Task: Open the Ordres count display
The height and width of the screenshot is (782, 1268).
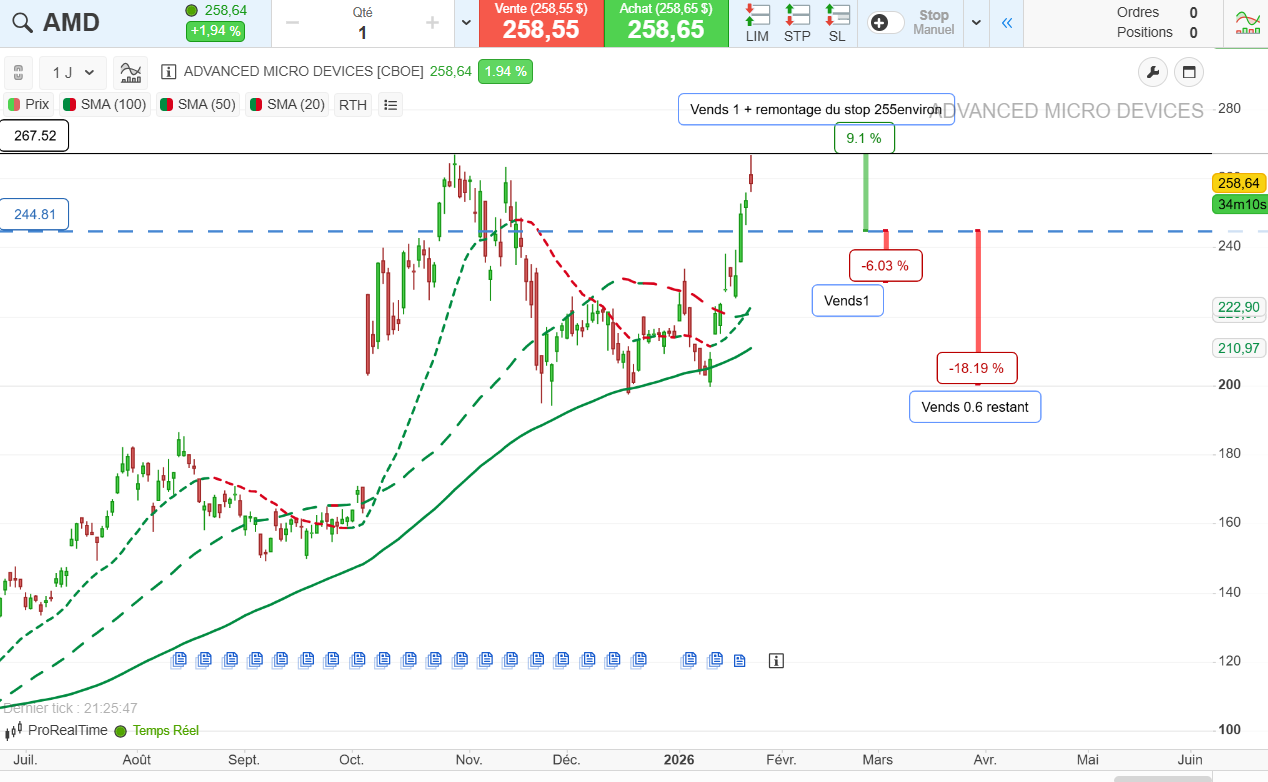Action: [x=1157, y=12]
